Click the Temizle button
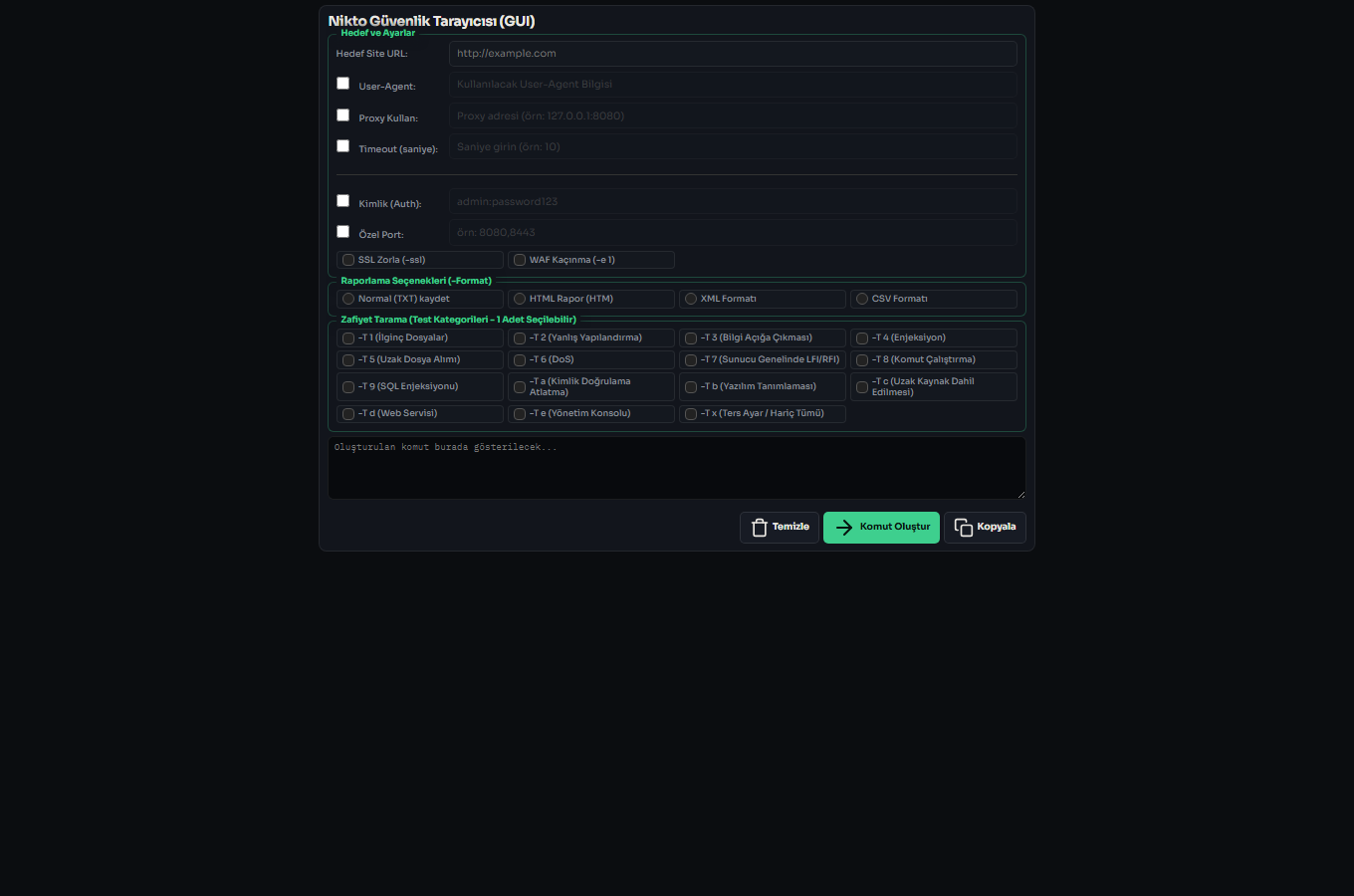This screenshot has width=1354, height=896. coord(780,528)
